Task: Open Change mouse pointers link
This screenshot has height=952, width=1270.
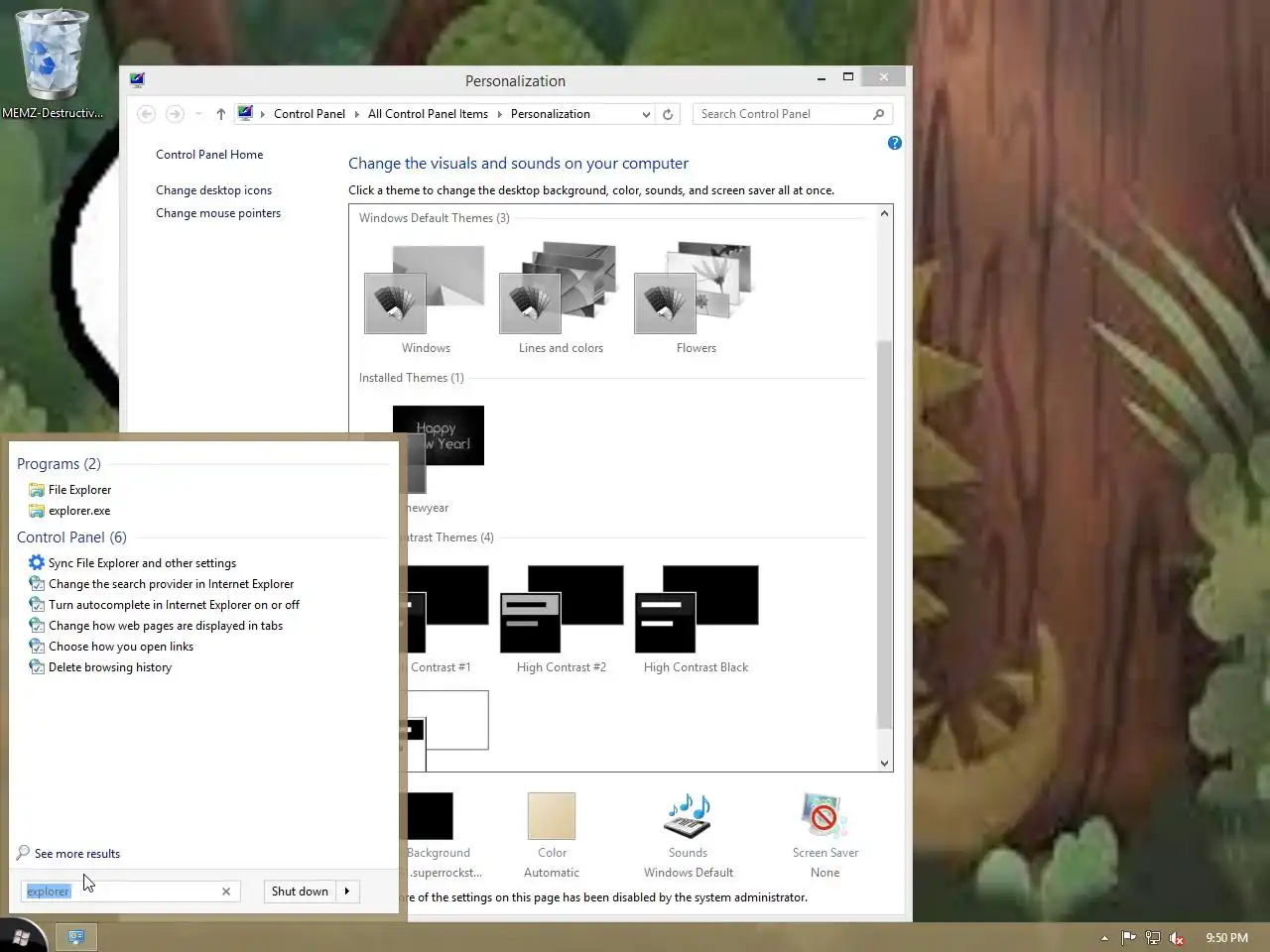Action: point(218,213)
